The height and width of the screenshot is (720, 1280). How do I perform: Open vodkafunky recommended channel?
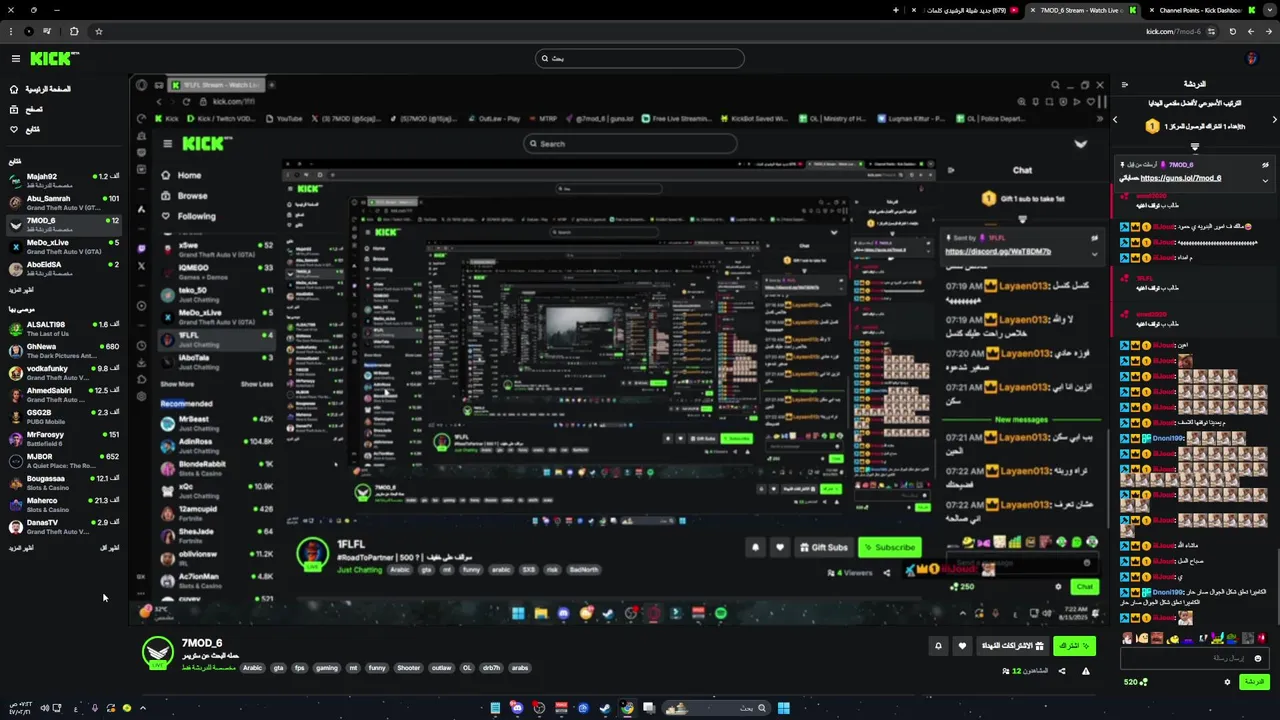[x=64, y=372]
